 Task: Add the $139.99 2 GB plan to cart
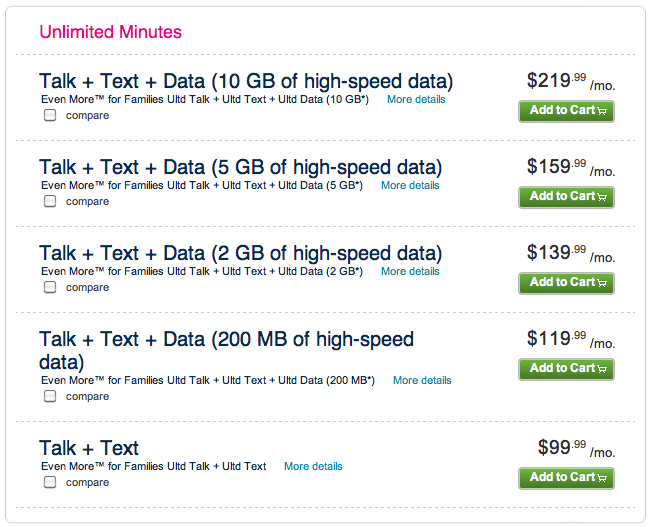click(x=566, y=283)
